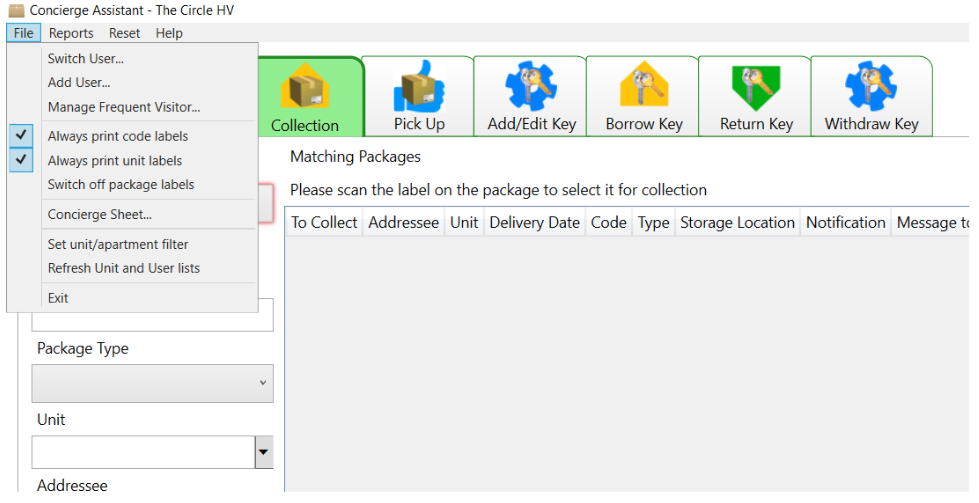Open the Reset menu

[x=125, y=33]
